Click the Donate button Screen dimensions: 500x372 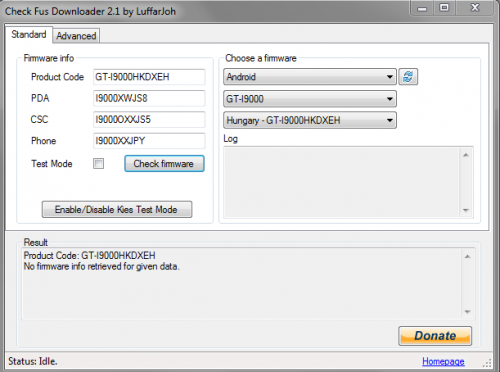[x=435, y=336]
